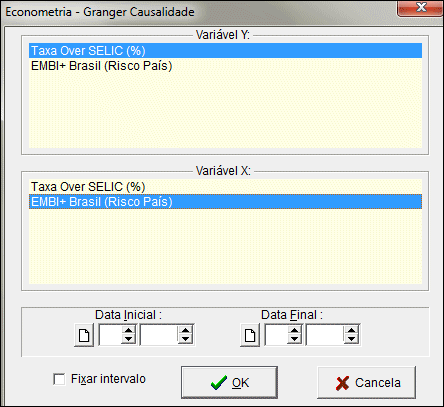Viewport: 444px width, 407px height.
Task: Increase second Data Inicial spinner value
Action: (185, 330)
